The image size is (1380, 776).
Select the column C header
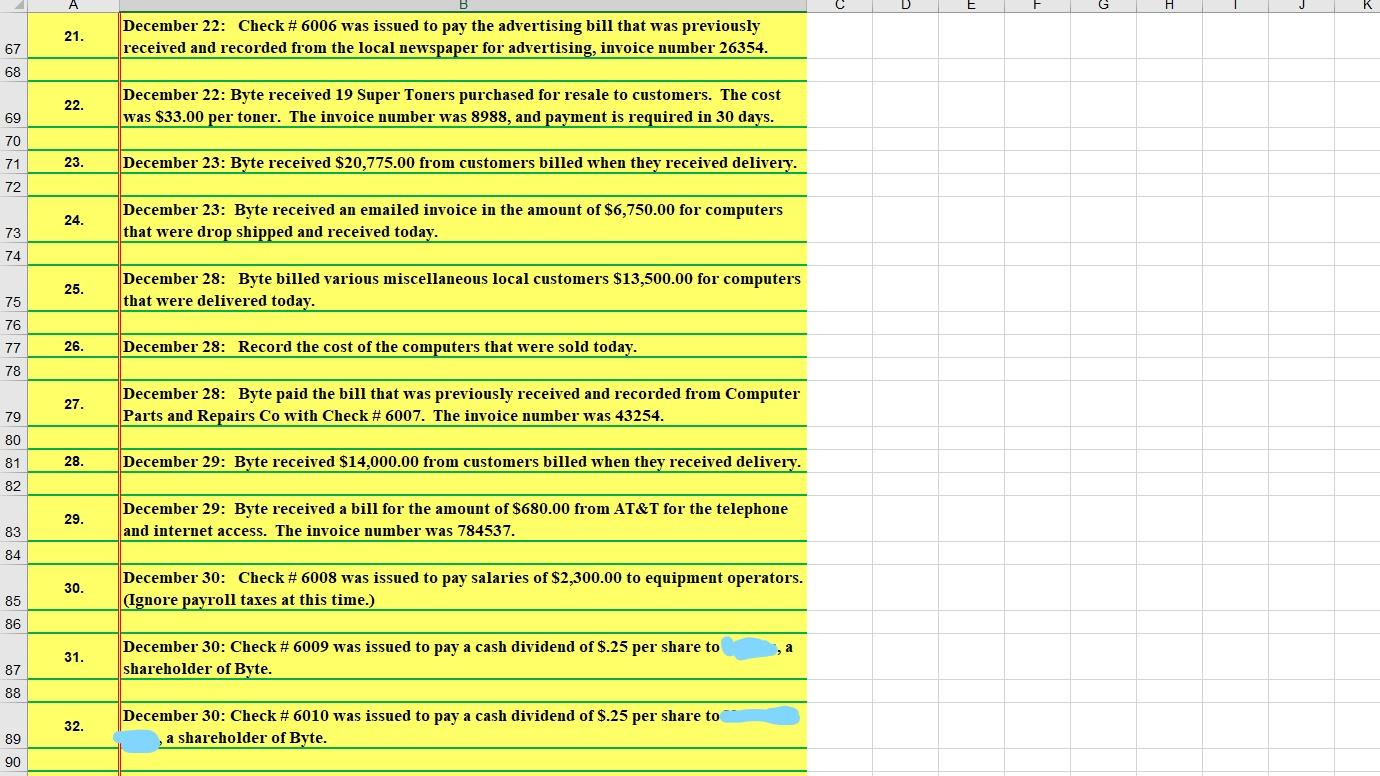(x=840, y=5)
